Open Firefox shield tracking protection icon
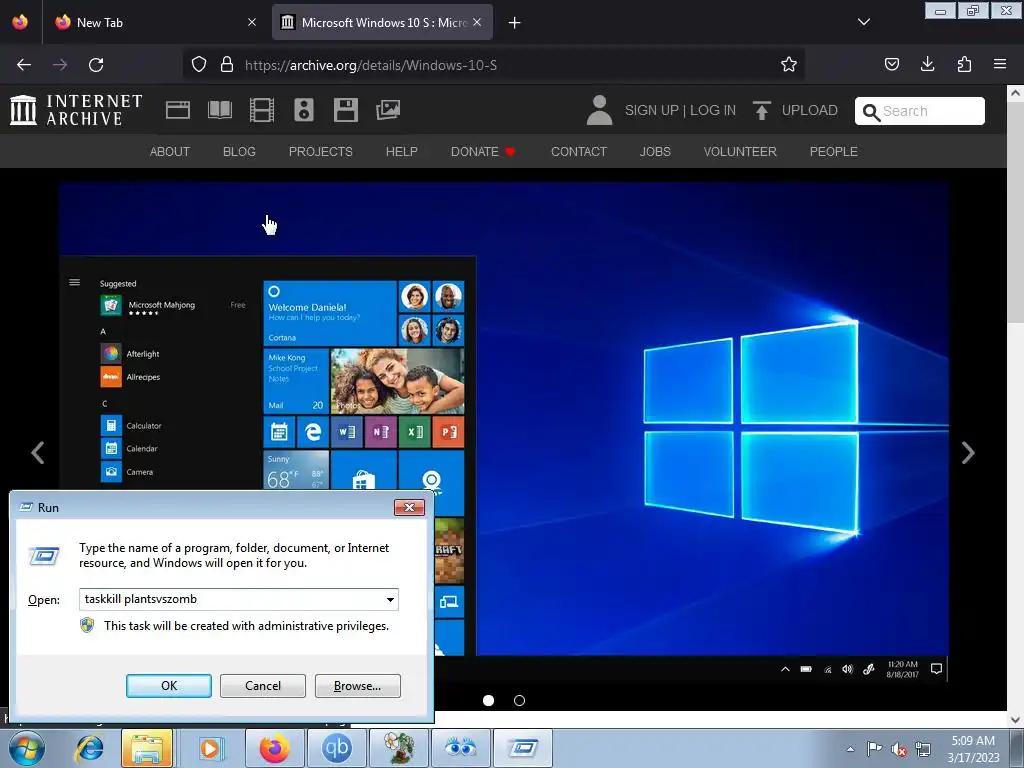 pyautogui.click(x=199, y=65)
